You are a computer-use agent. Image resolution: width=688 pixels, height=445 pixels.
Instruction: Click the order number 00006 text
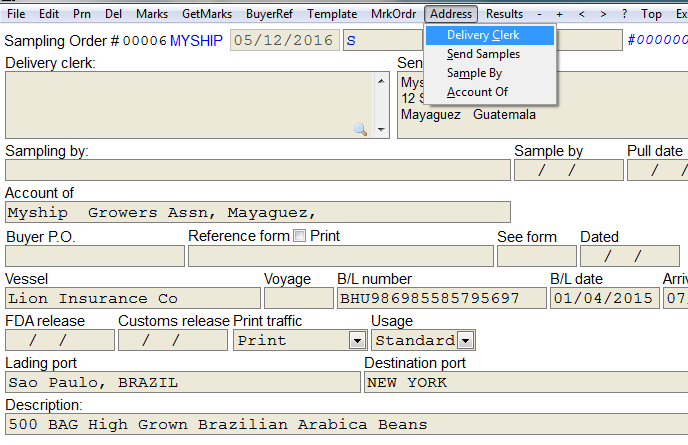[x=145, y=41]
